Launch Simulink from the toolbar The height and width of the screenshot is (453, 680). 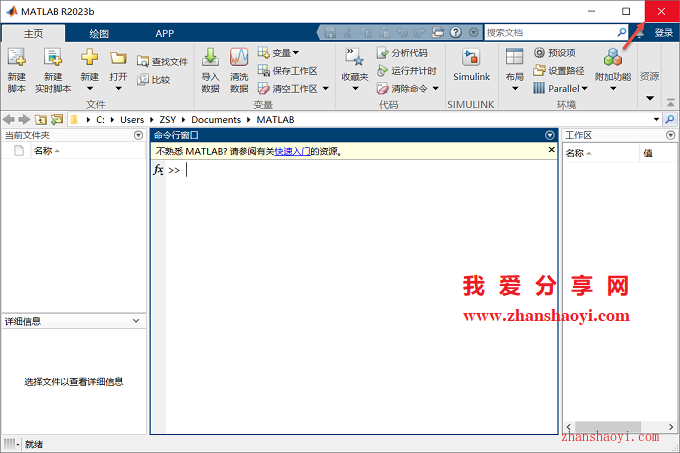tap(471, 64)
